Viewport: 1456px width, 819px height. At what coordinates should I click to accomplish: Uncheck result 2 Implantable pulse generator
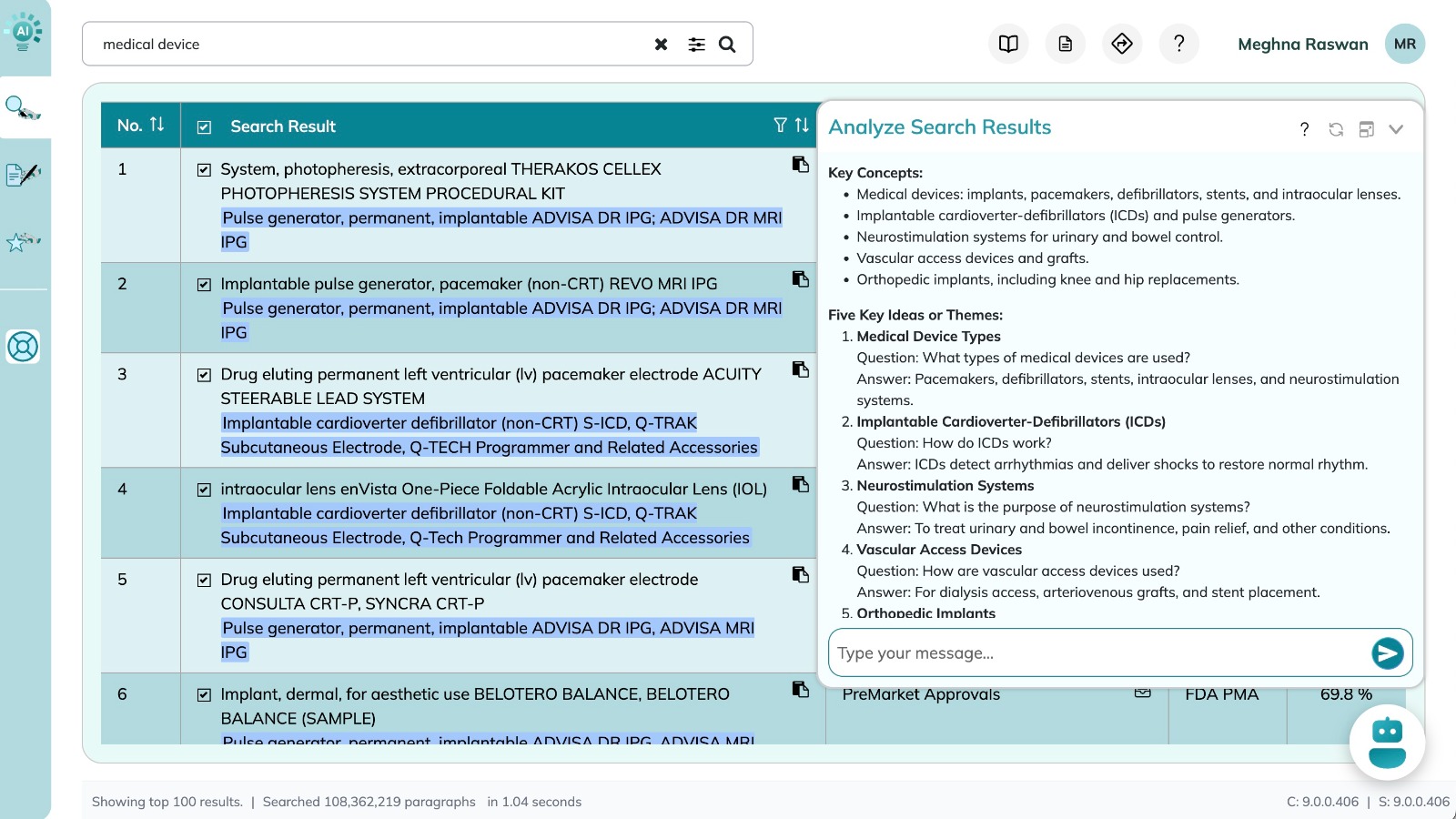tap(205, 285)
